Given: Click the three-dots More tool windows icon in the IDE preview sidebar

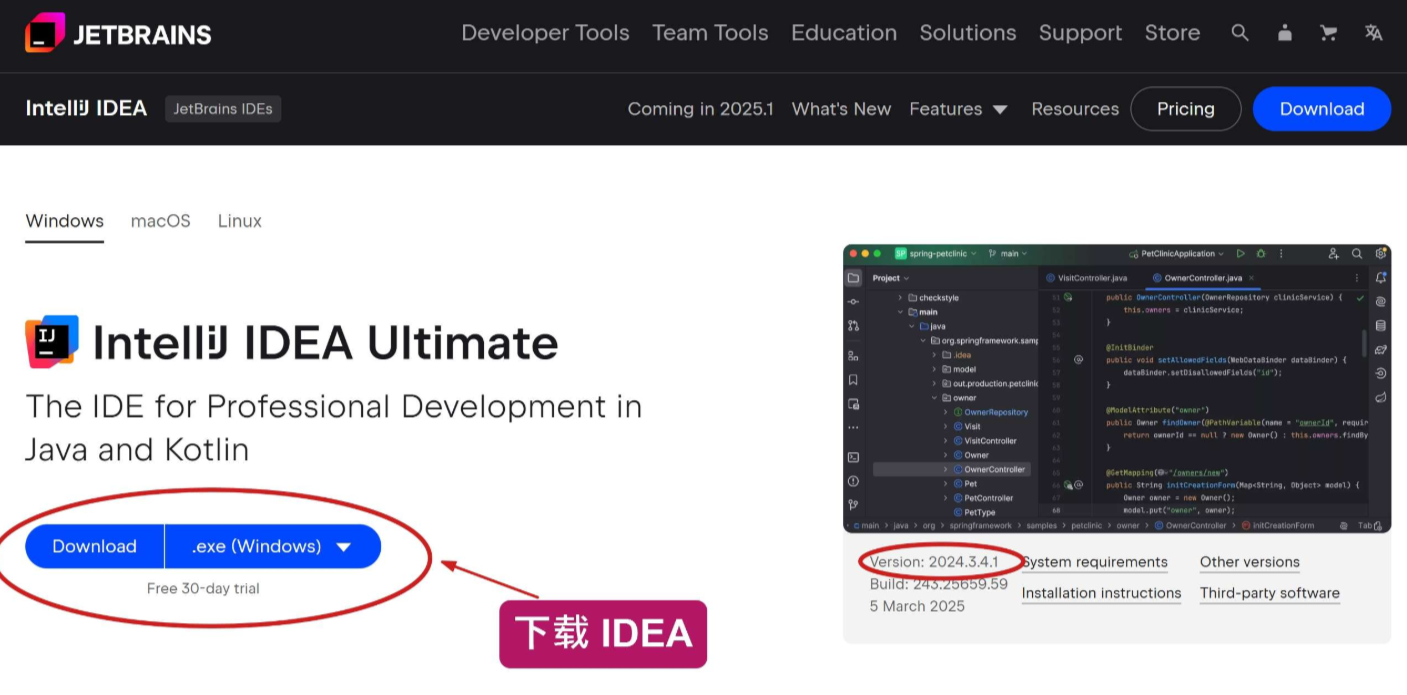Looking at the screenshot, I should pyautogui.click(x=853, y=428).
